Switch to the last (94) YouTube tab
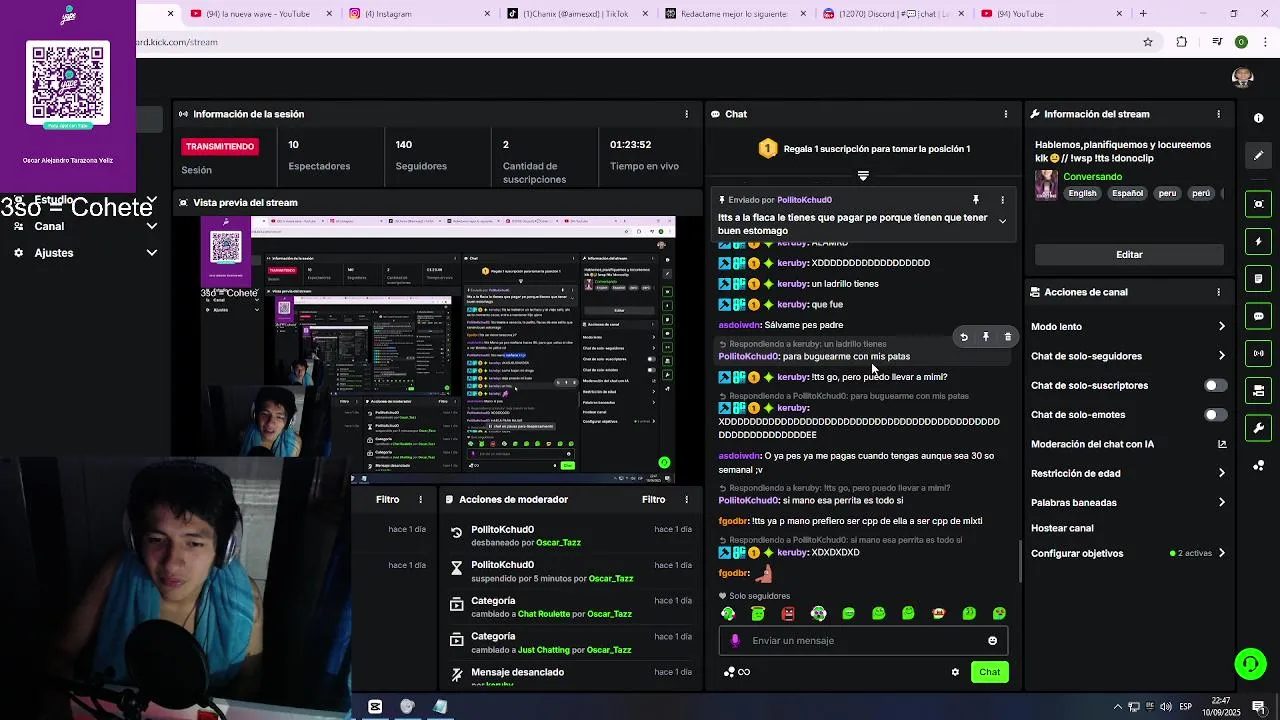1280x720 pixels. 1052,14
